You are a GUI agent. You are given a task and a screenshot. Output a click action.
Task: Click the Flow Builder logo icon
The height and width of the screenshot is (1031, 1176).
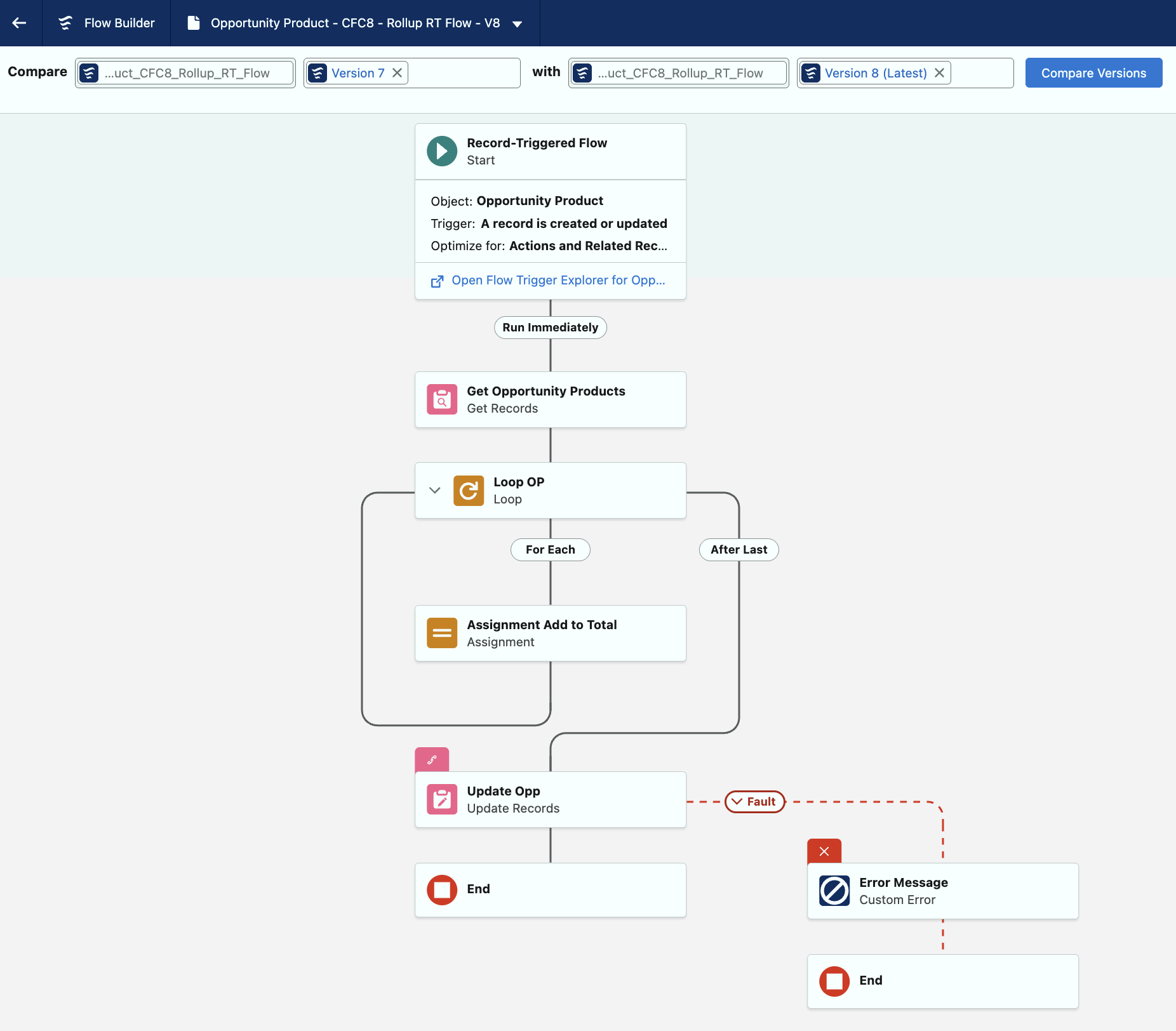(x=65, y=23)
